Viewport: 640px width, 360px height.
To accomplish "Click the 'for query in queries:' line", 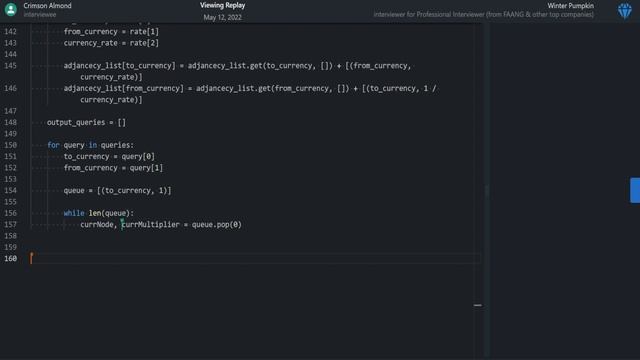I will 90,145.
